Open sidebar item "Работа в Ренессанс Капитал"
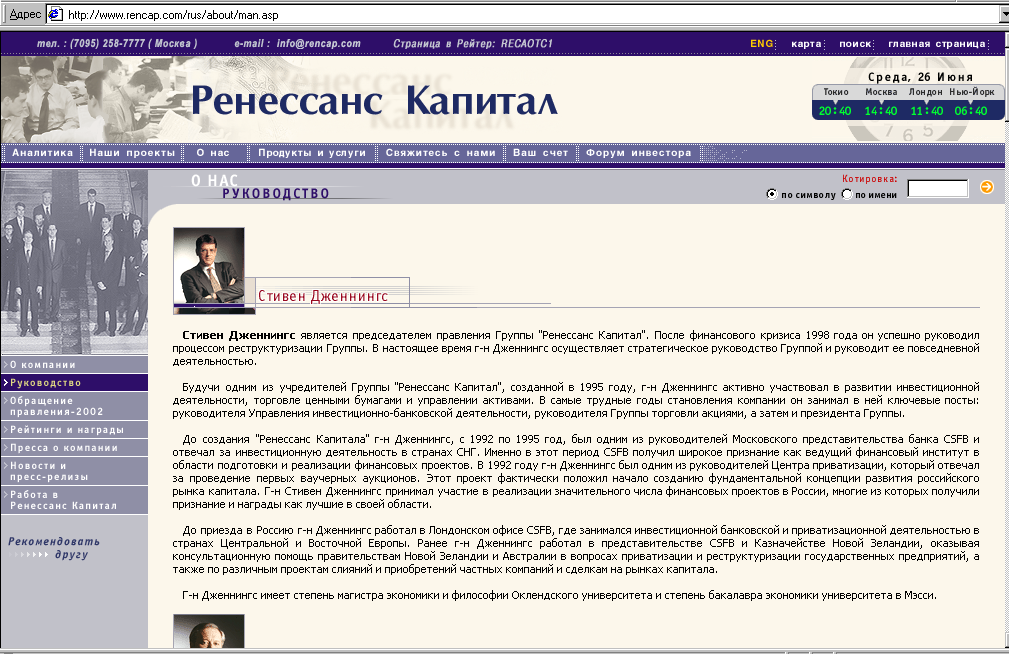Image resolution: width=1009 pixels, height=654 pixels. click(75, 500)
